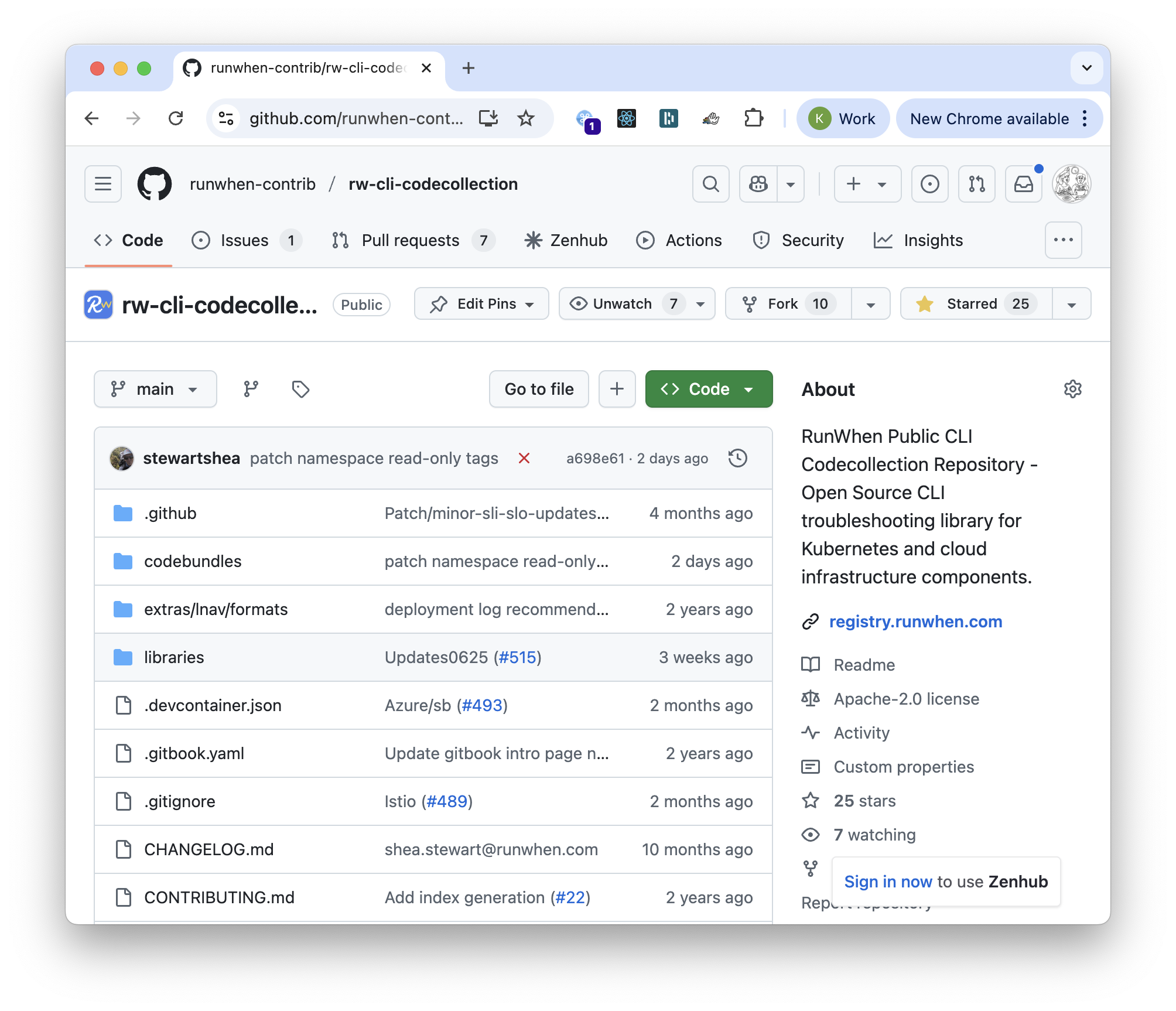This screenshot has width=1176, height=1011.
Task: Bookmark this page with star icon
Action: [x=526, y=118]
